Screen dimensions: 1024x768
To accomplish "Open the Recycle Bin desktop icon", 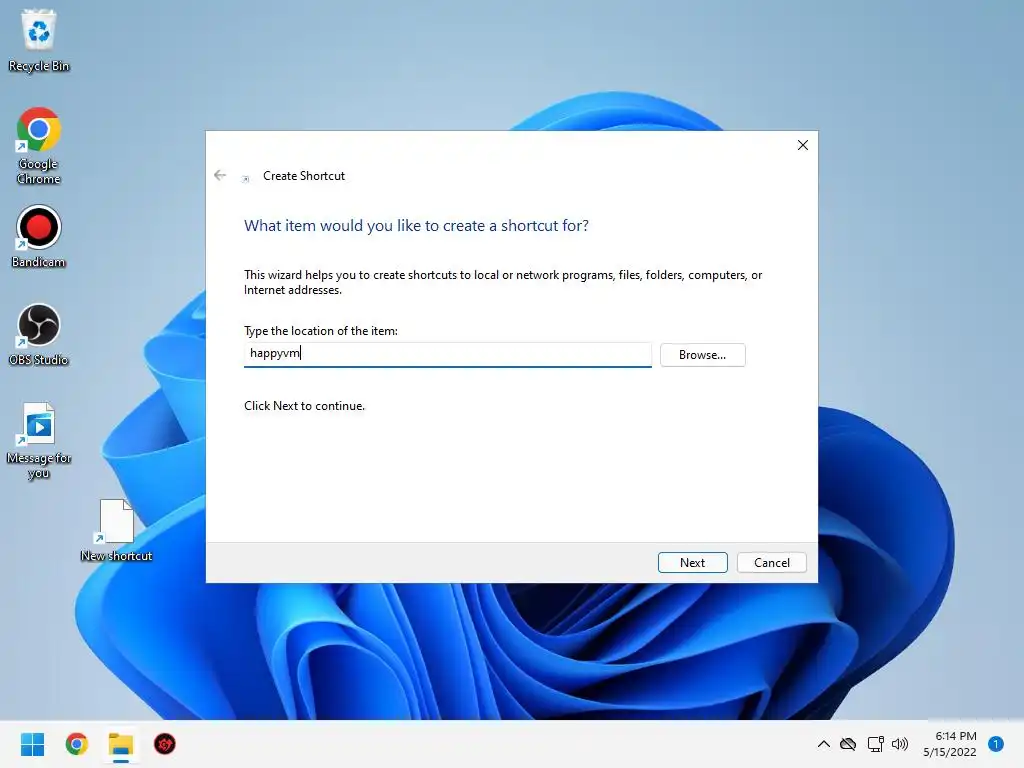I will pos(39,40).
